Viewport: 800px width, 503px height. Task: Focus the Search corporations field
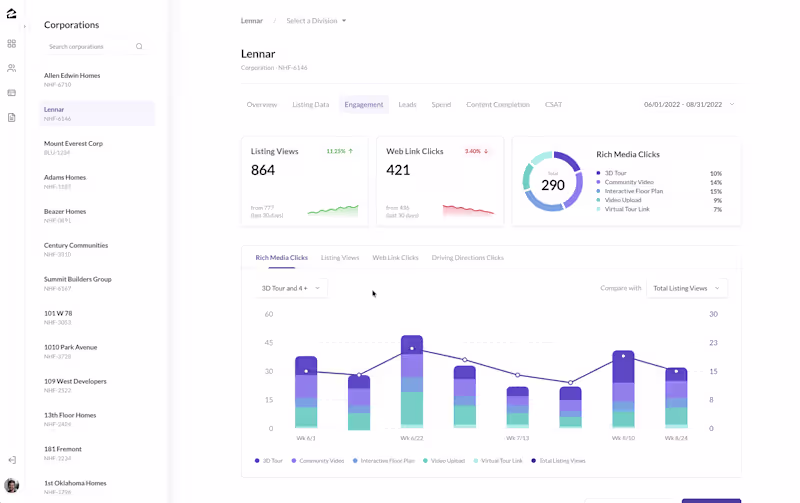95,46
